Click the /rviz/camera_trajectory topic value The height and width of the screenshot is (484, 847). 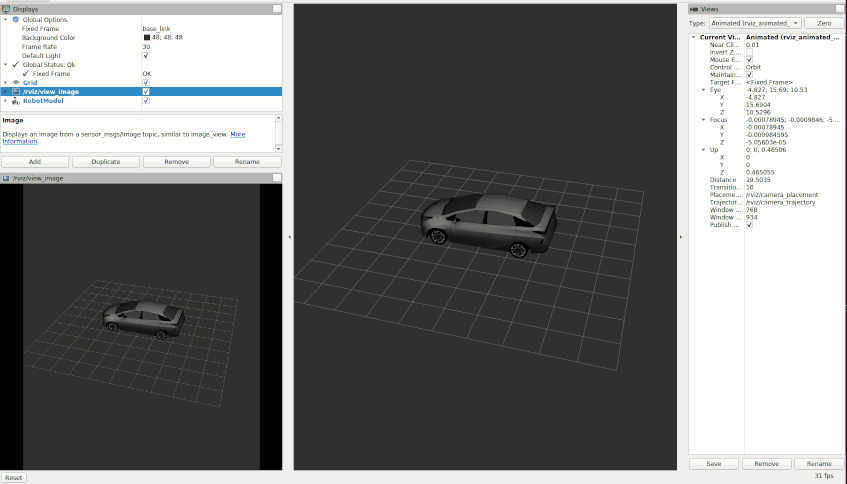[x=781, y=202]
